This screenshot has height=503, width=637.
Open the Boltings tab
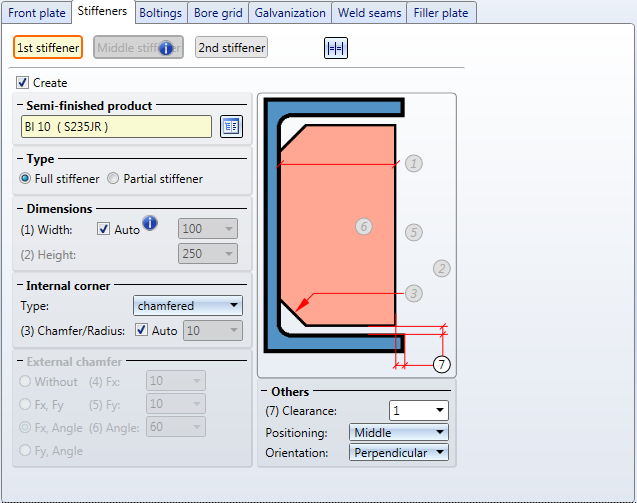tap(160, 13)
